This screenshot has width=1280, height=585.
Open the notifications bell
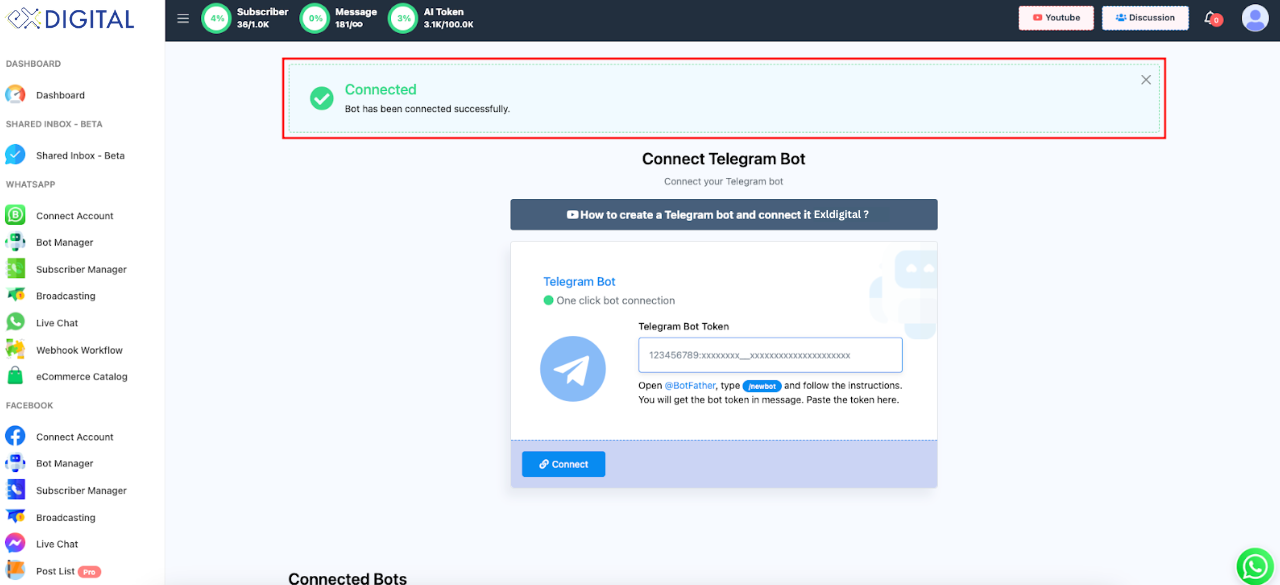click(x=1212, y=18)
